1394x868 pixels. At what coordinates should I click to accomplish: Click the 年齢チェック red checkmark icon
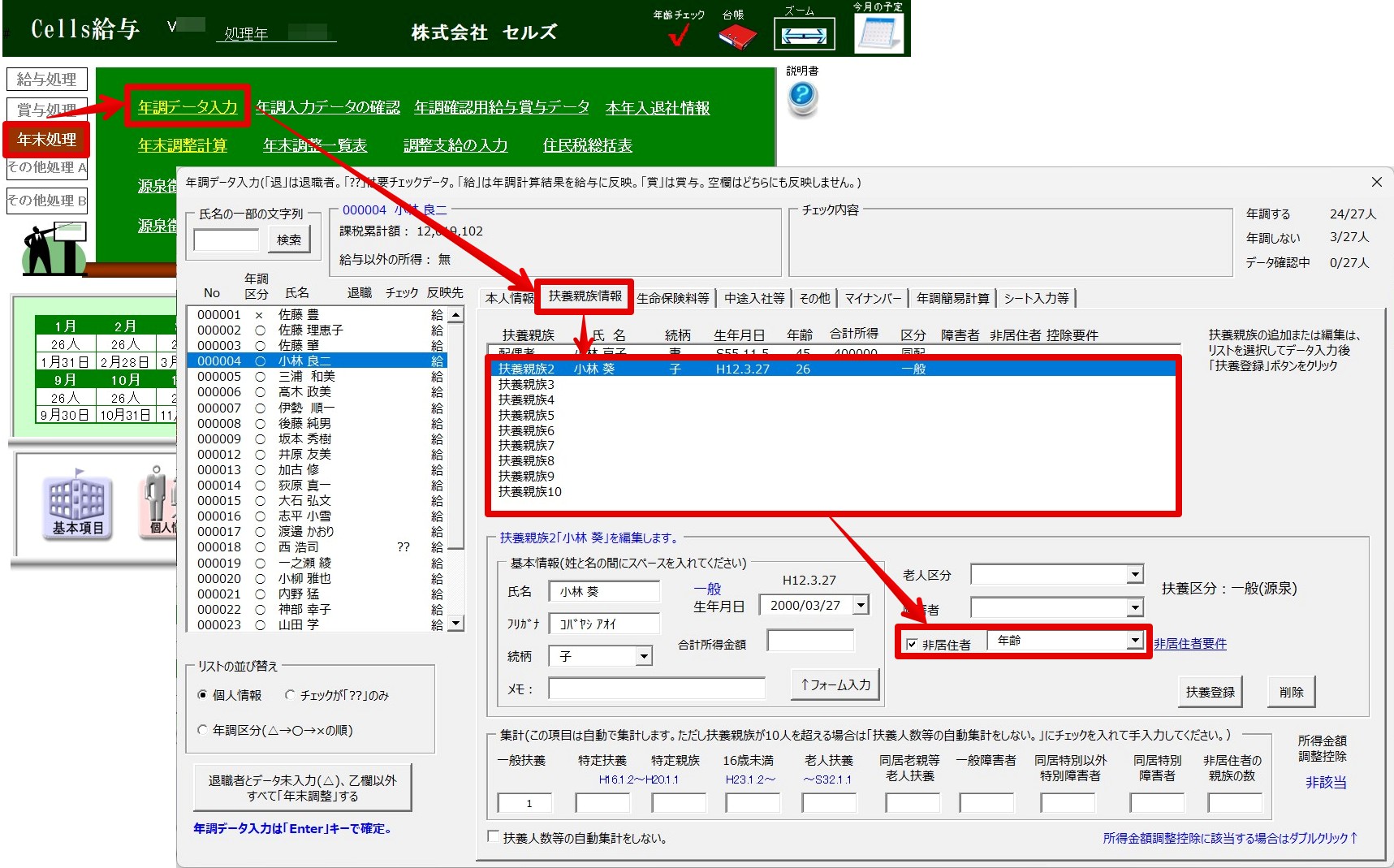pyautogui.click(x=680, y=34)
